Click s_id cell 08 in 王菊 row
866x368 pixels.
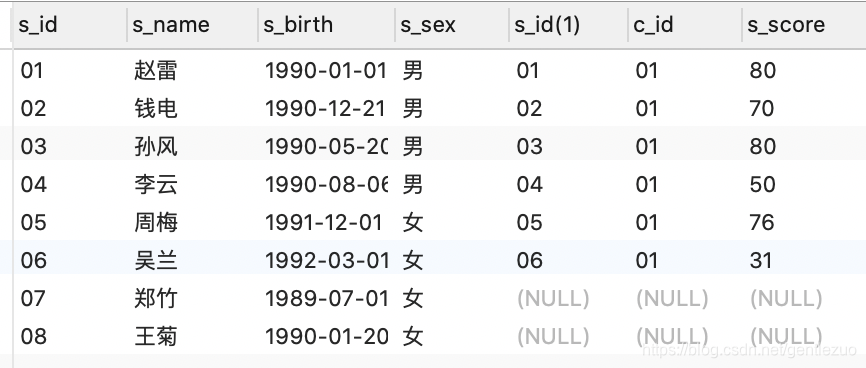[x=34, y=336]
